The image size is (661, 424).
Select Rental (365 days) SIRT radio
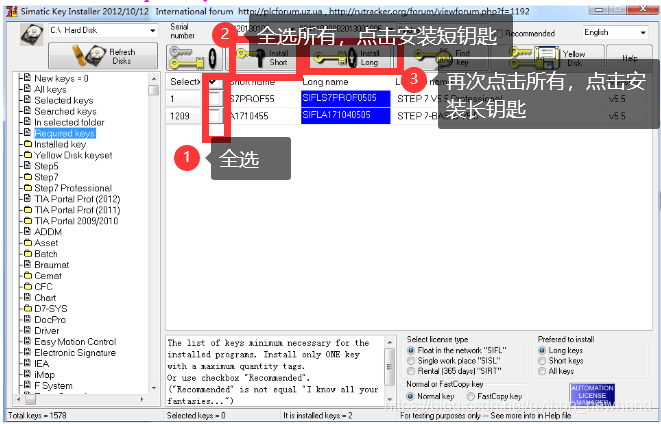pos(411,371)
